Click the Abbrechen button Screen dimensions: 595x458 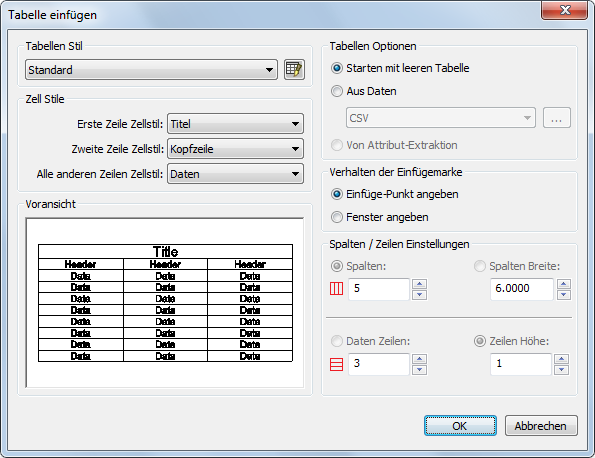(541, 426)
